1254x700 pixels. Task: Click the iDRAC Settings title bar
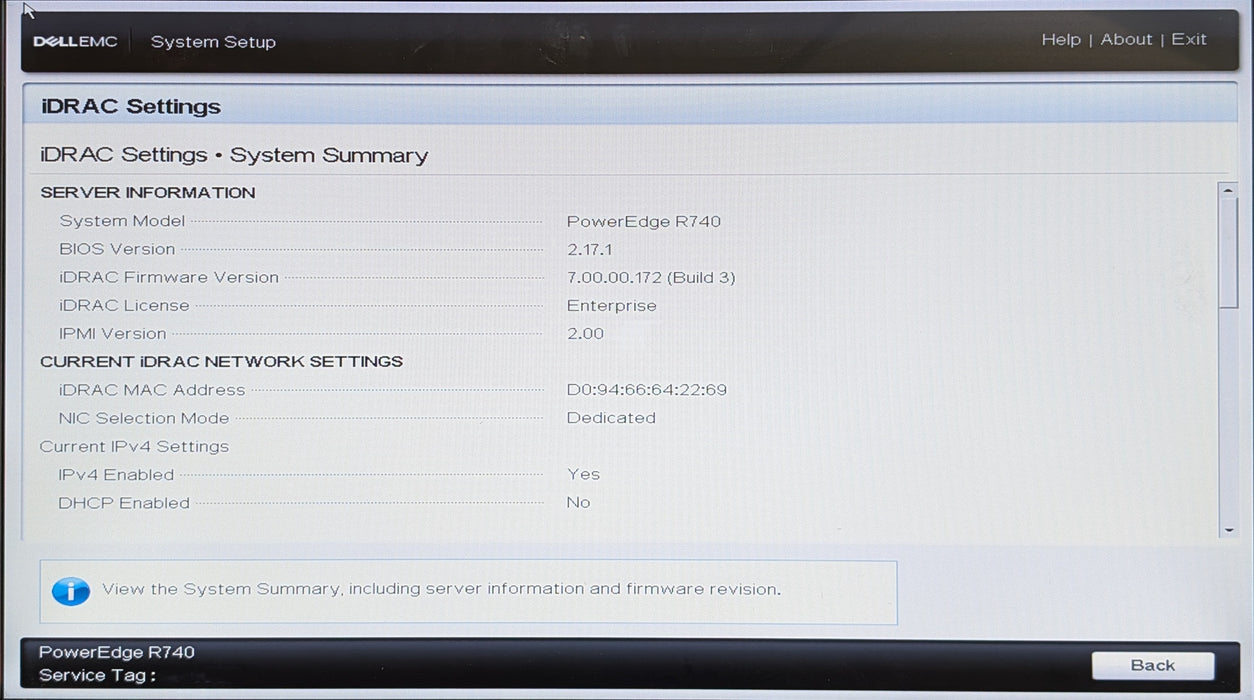click(x=630, y=106)
